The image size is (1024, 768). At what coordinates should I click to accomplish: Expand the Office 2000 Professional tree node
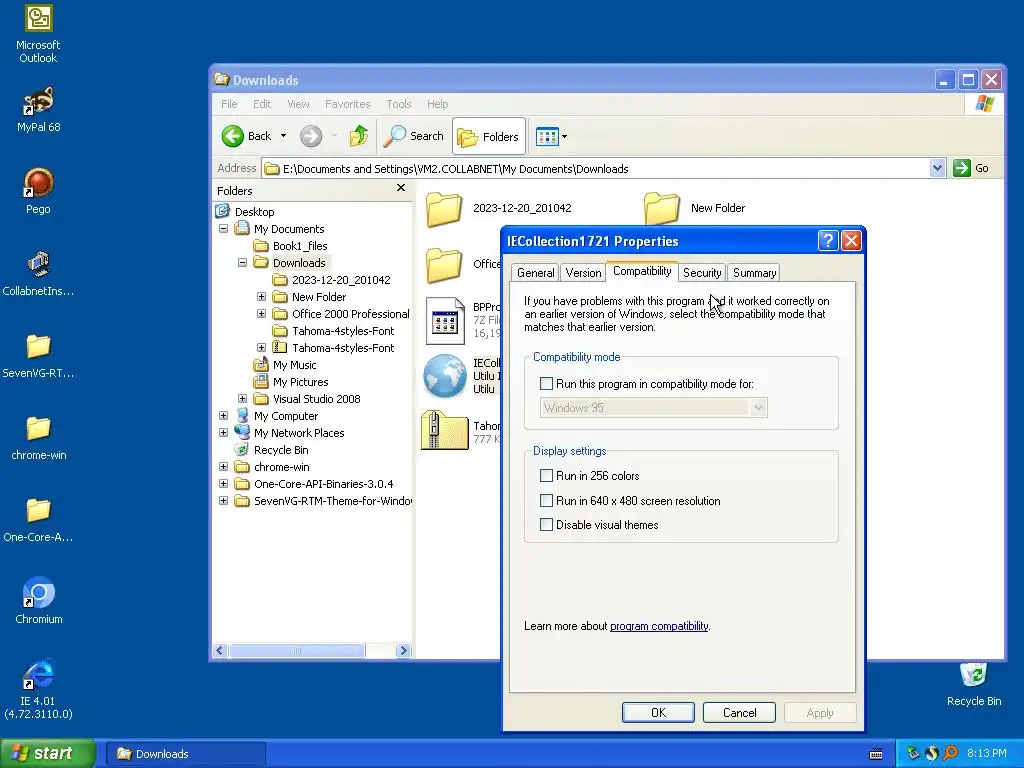click(261, 313)
